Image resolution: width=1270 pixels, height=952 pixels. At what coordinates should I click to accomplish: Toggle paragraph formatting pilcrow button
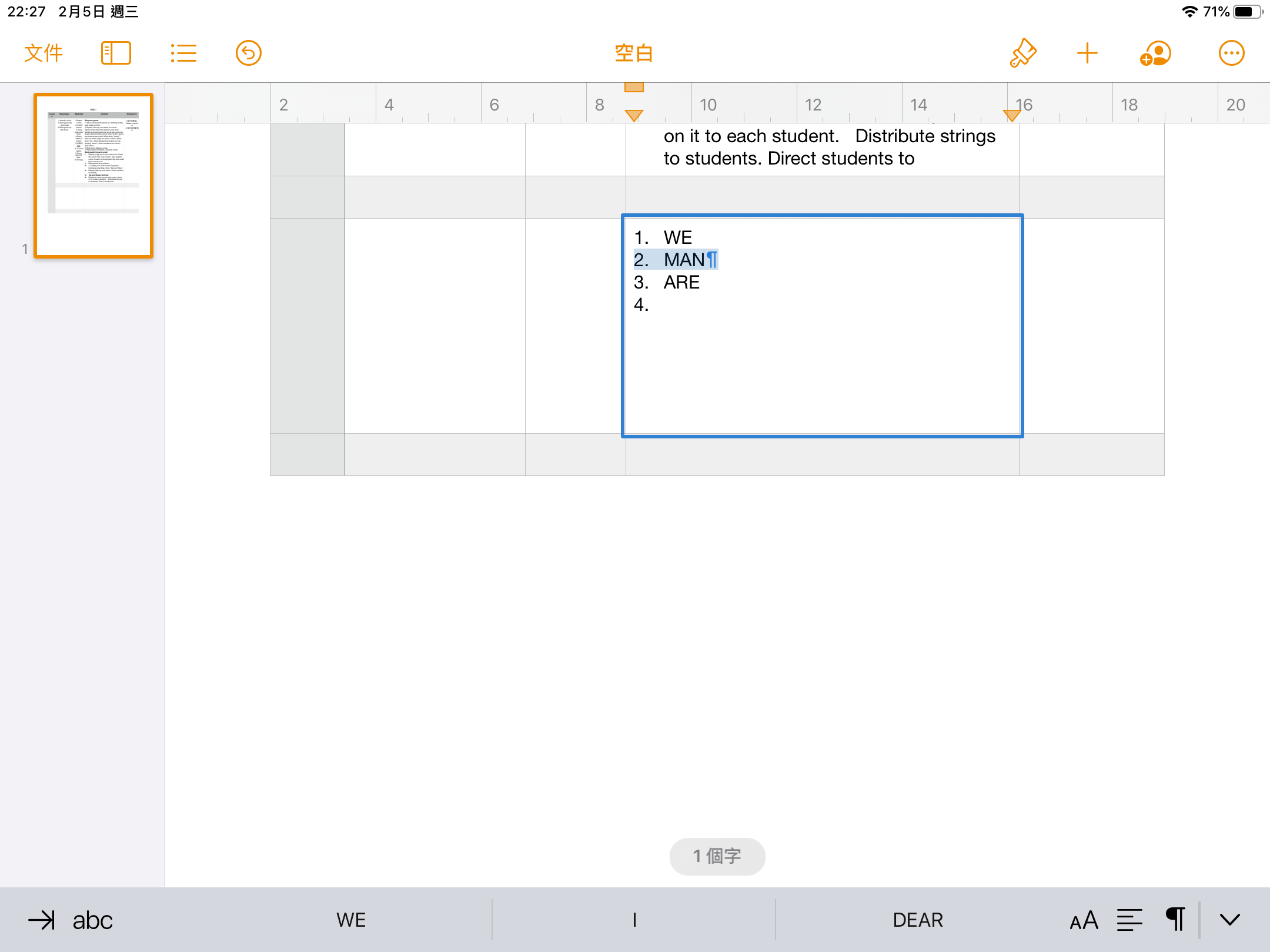pos(1175,920)
